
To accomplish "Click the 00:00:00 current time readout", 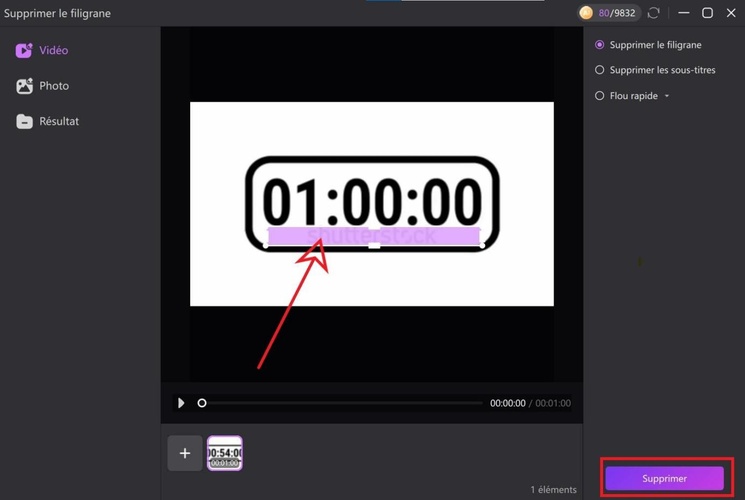I will point(507,403).
